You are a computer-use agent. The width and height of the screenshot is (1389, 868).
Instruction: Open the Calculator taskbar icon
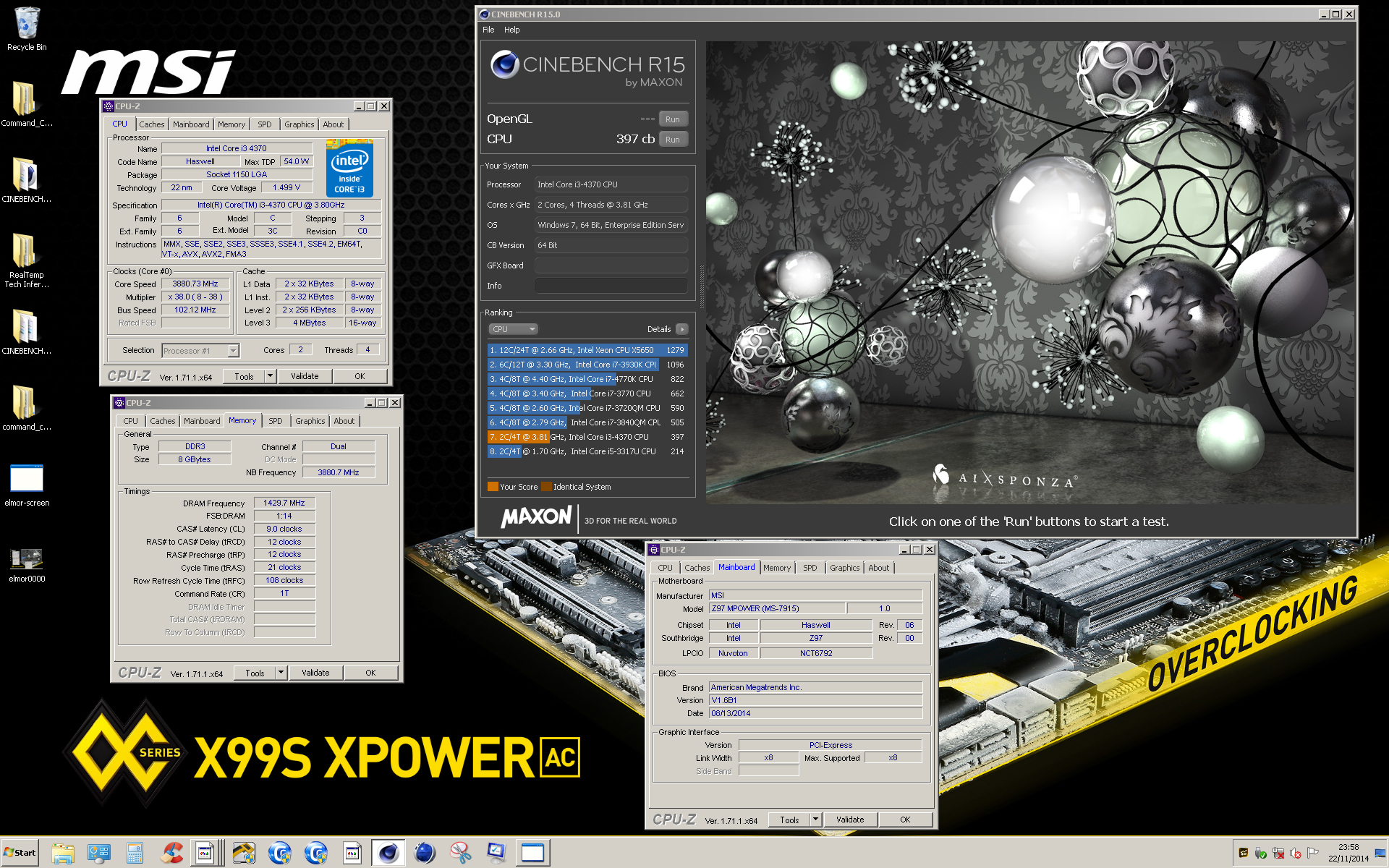point(135,853)
